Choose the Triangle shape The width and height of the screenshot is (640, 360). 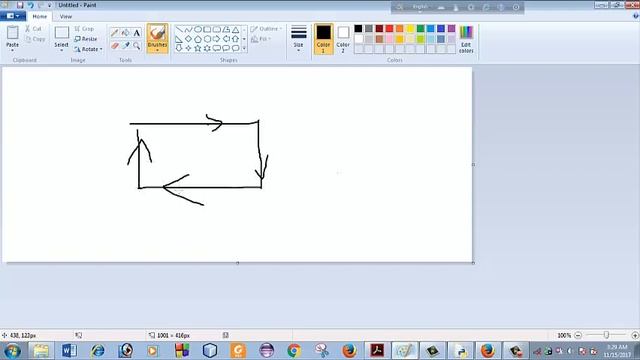coord(236,29)
